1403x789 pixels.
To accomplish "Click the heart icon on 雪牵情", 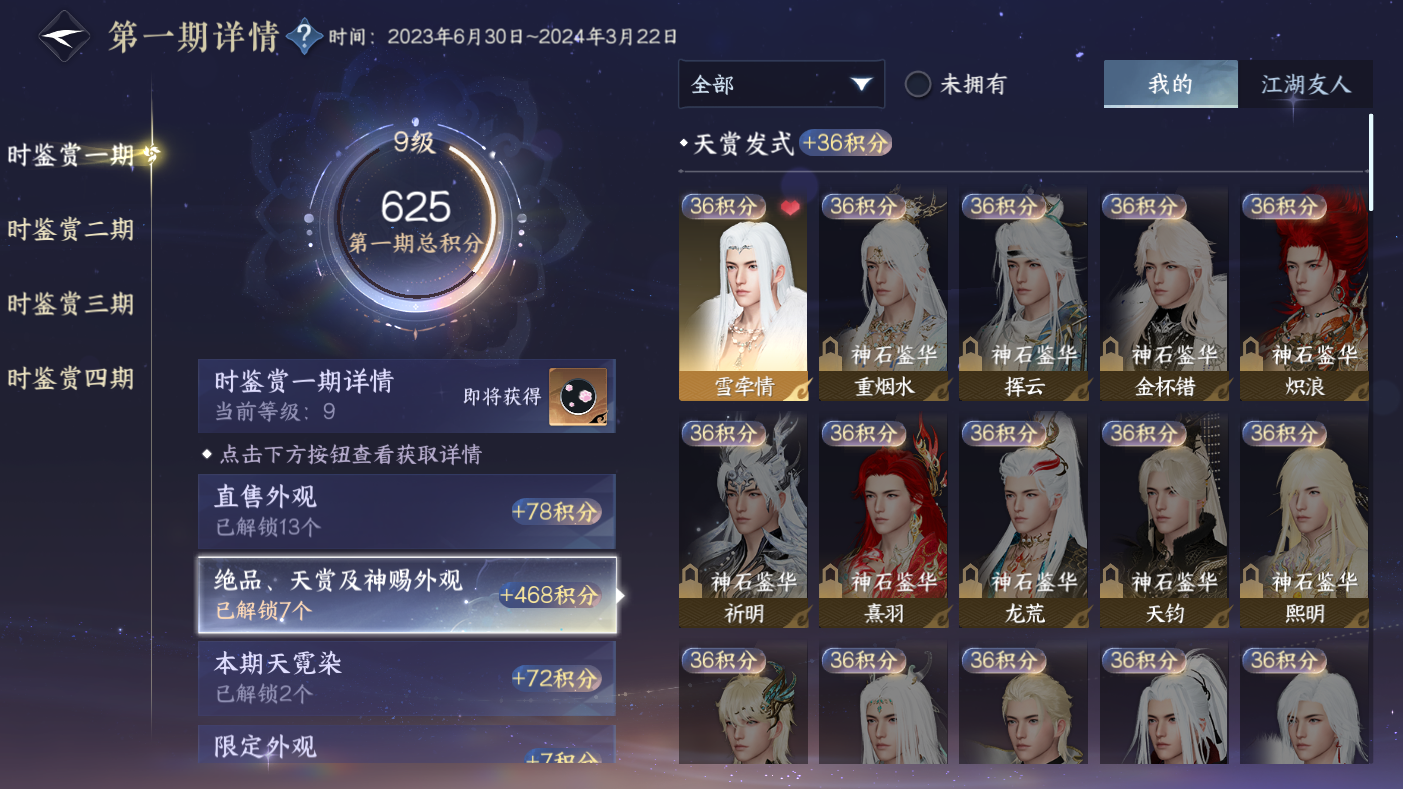I will coord(790,208).
